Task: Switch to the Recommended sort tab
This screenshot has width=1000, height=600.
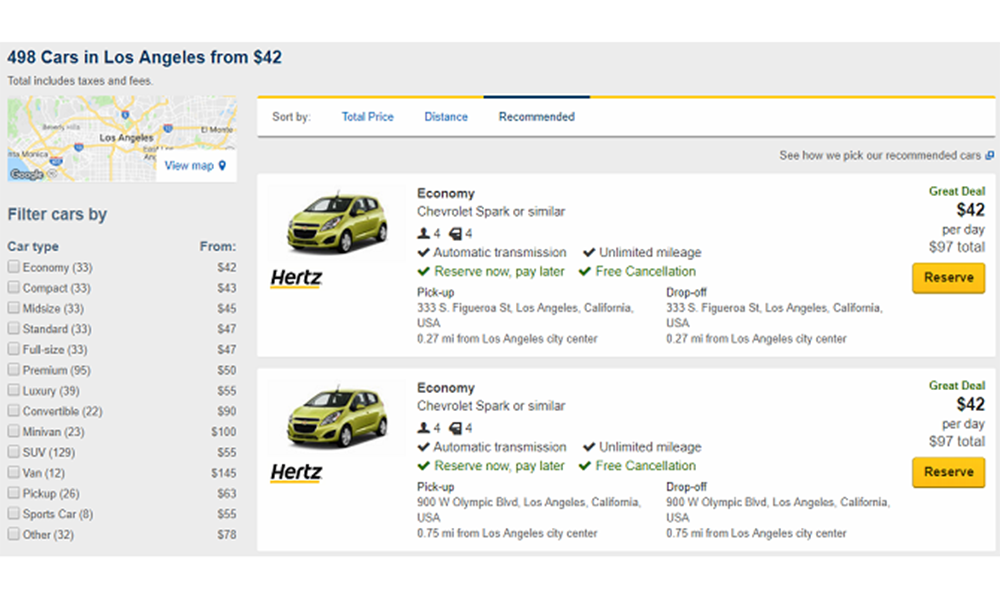Action: [536, 117]
